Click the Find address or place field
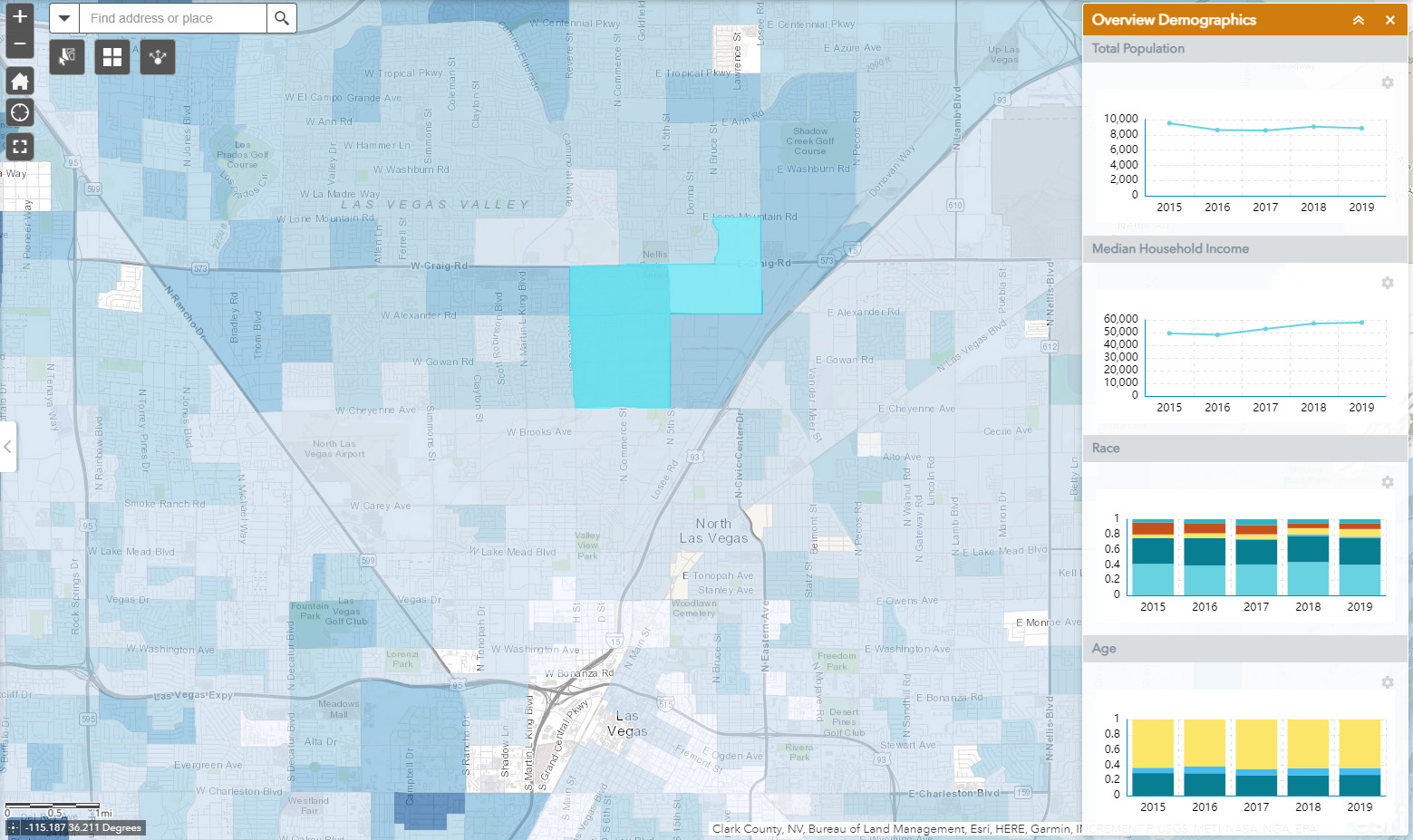 tap(172, 18)
